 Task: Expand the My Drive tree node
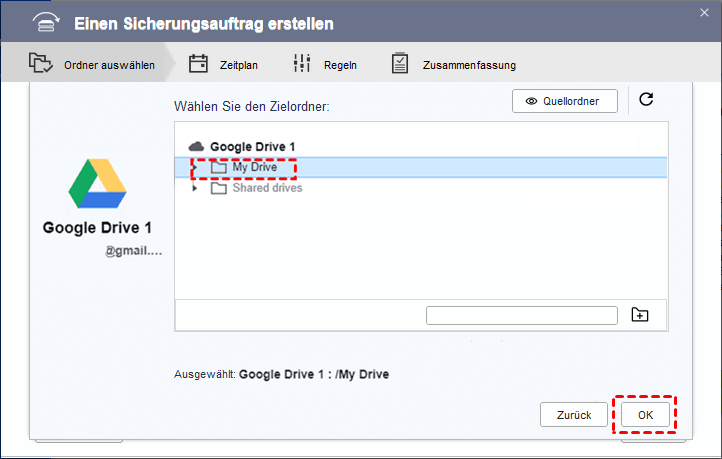coord(194,167)
